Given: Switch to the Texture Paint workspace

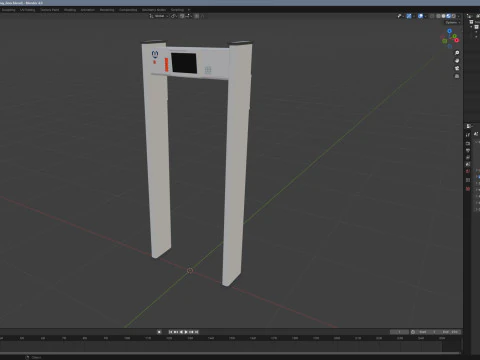Looking at the screenshot, I should tap(50, 10).
